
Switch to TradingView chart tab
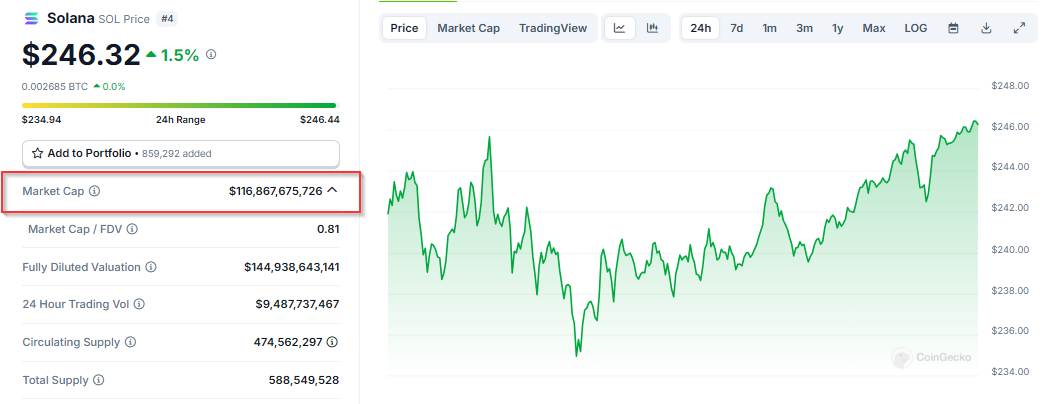point(553,28)
